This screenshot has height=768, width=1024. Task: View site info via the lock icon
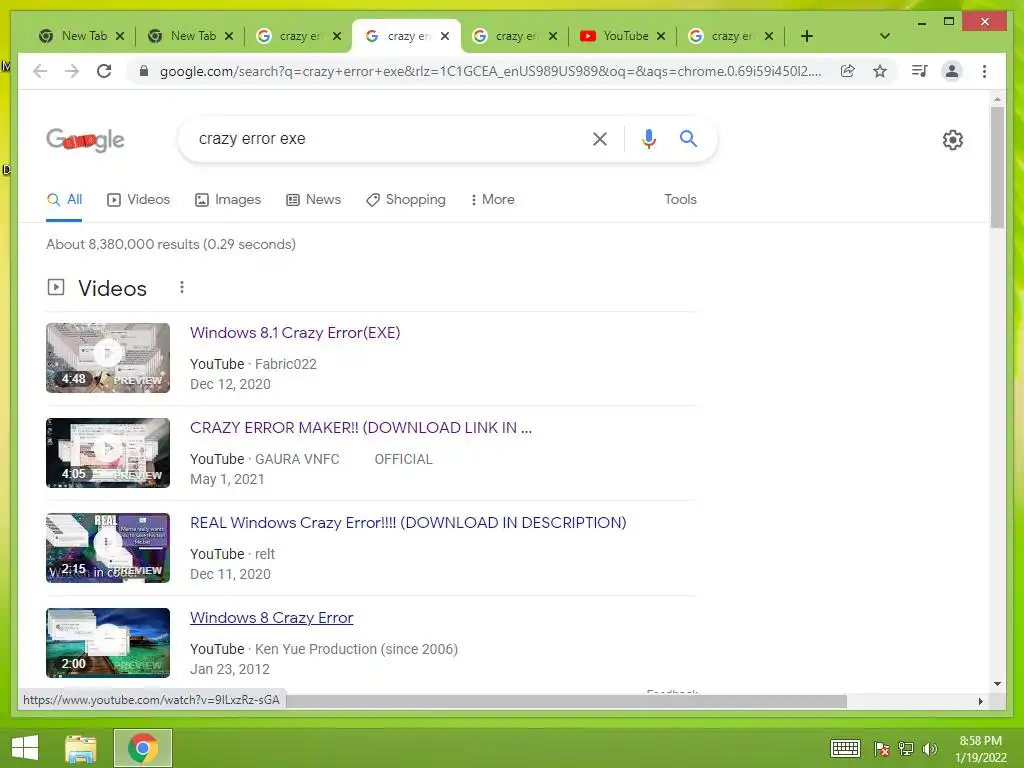144,71
